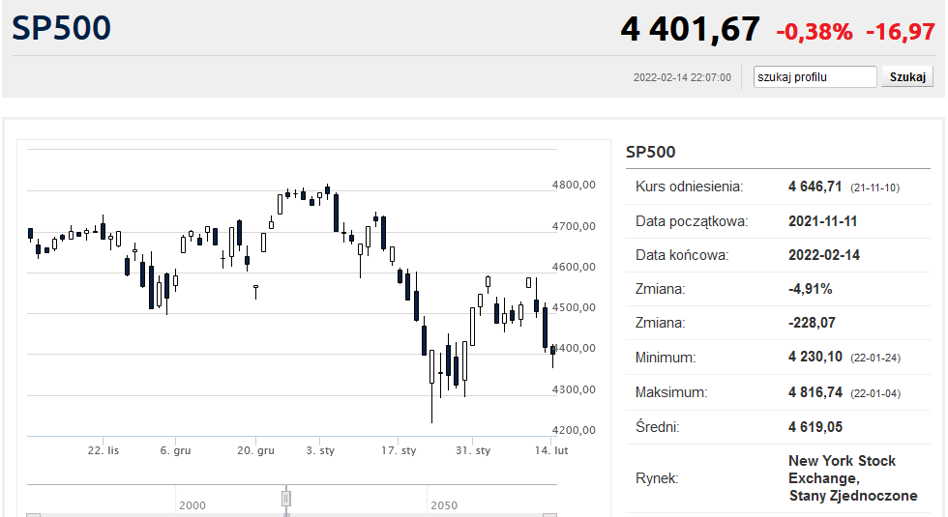Click the last candlestick near 4400

[553, 351]
